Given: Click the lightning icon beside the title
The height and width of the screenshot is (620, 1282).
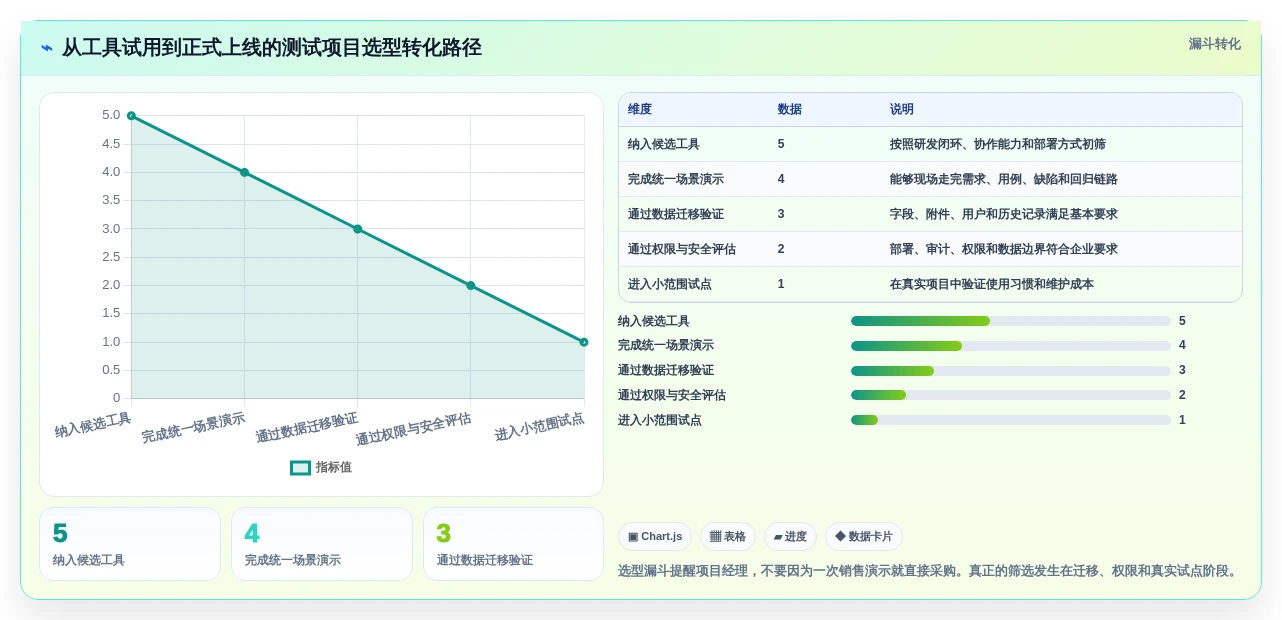Looking at the screenshot, I should click(x=47, y=48).
